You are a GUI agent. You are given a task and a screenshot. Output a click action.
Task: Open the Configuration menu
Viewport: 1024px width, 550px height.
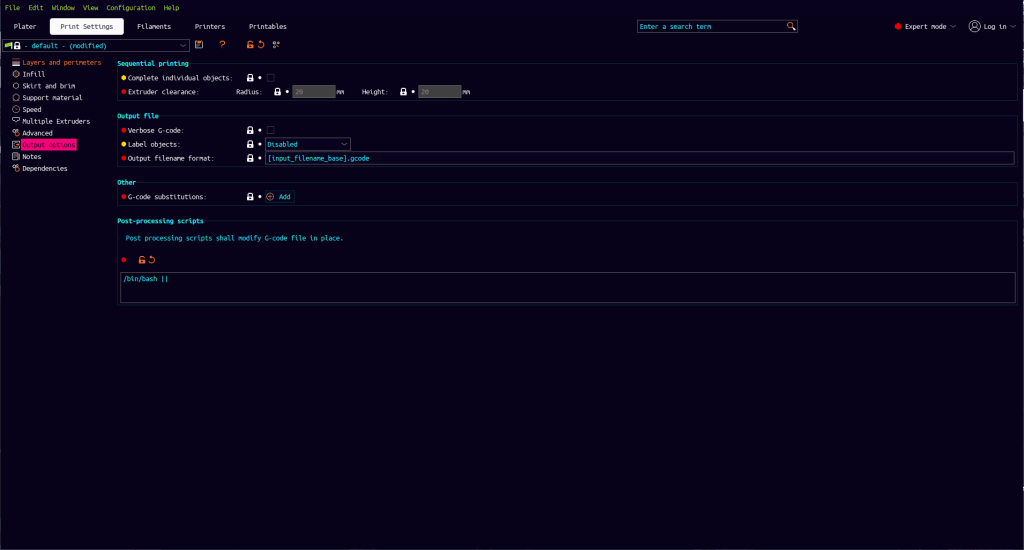[x=130, y=7]
